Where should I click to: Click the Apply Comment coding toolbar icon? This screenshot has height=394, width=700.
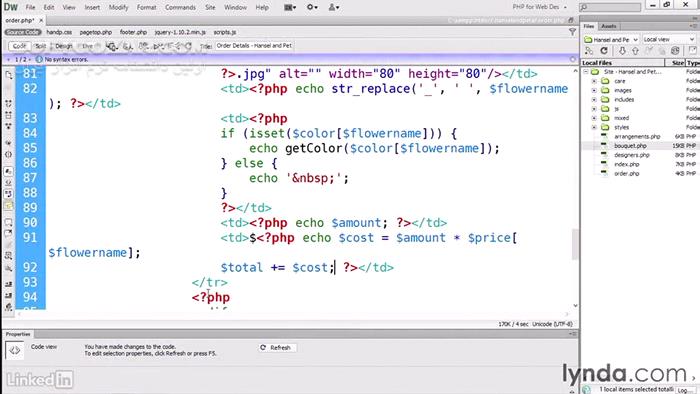point(8,222)
